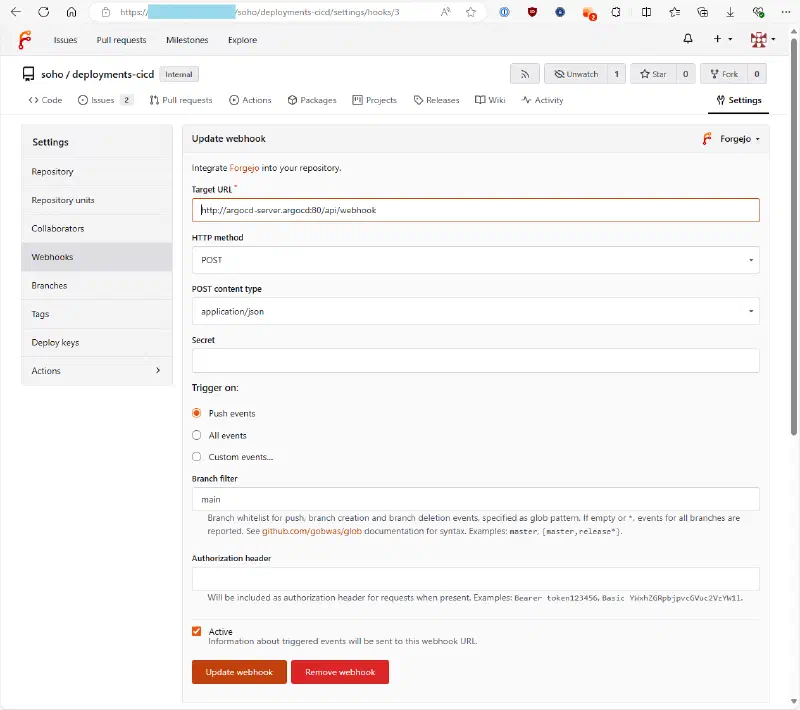Open the Projects tab
800x710 pixels.
click(374, 100)
